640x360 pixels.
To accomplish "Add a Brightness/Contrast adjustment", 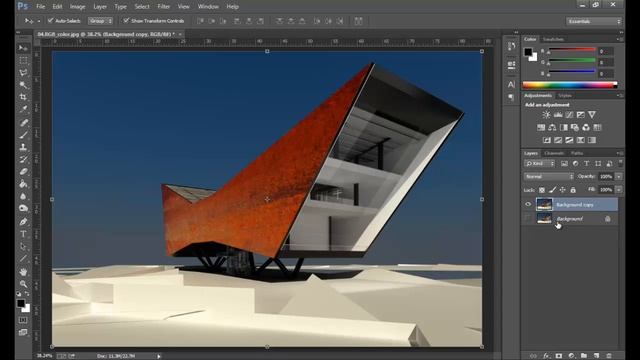I will click(546, 115).
